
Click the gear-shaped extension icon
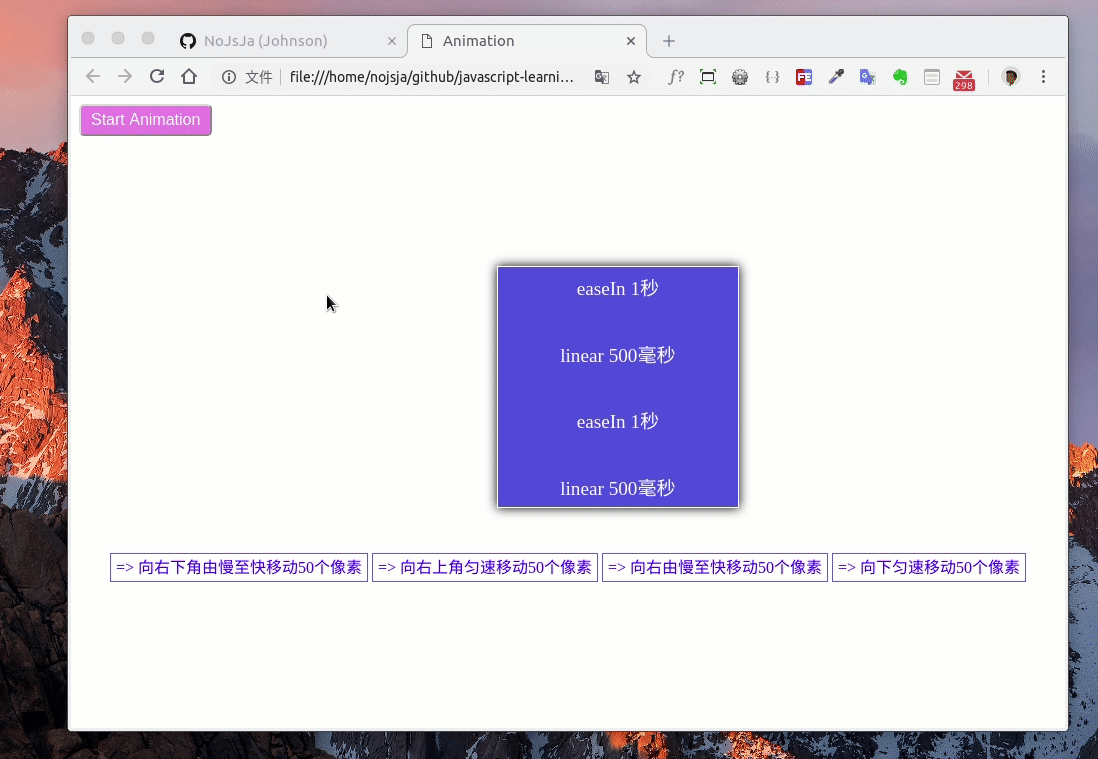(740, 76)
